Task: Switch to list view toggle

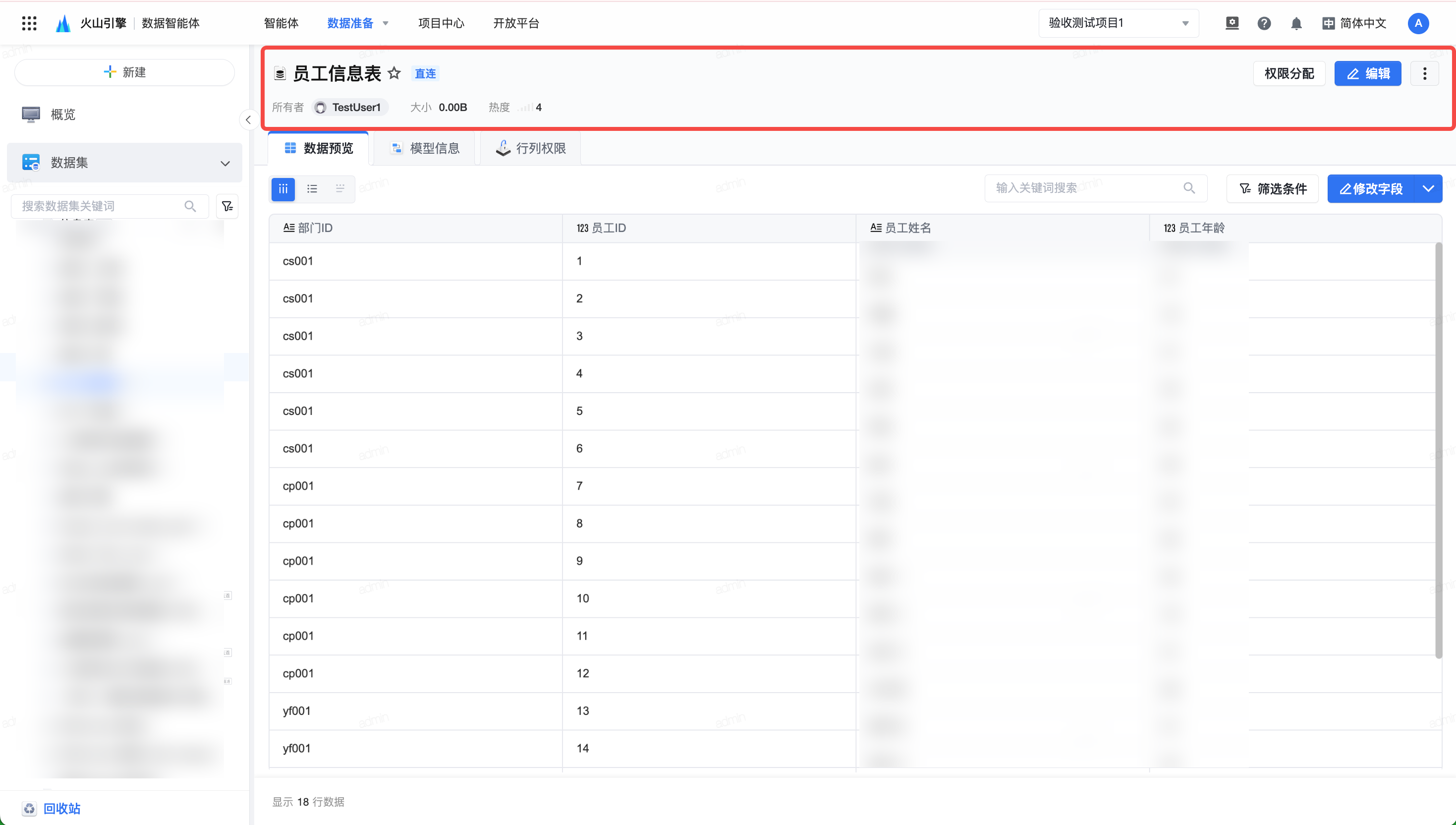Action: [312, 189]
